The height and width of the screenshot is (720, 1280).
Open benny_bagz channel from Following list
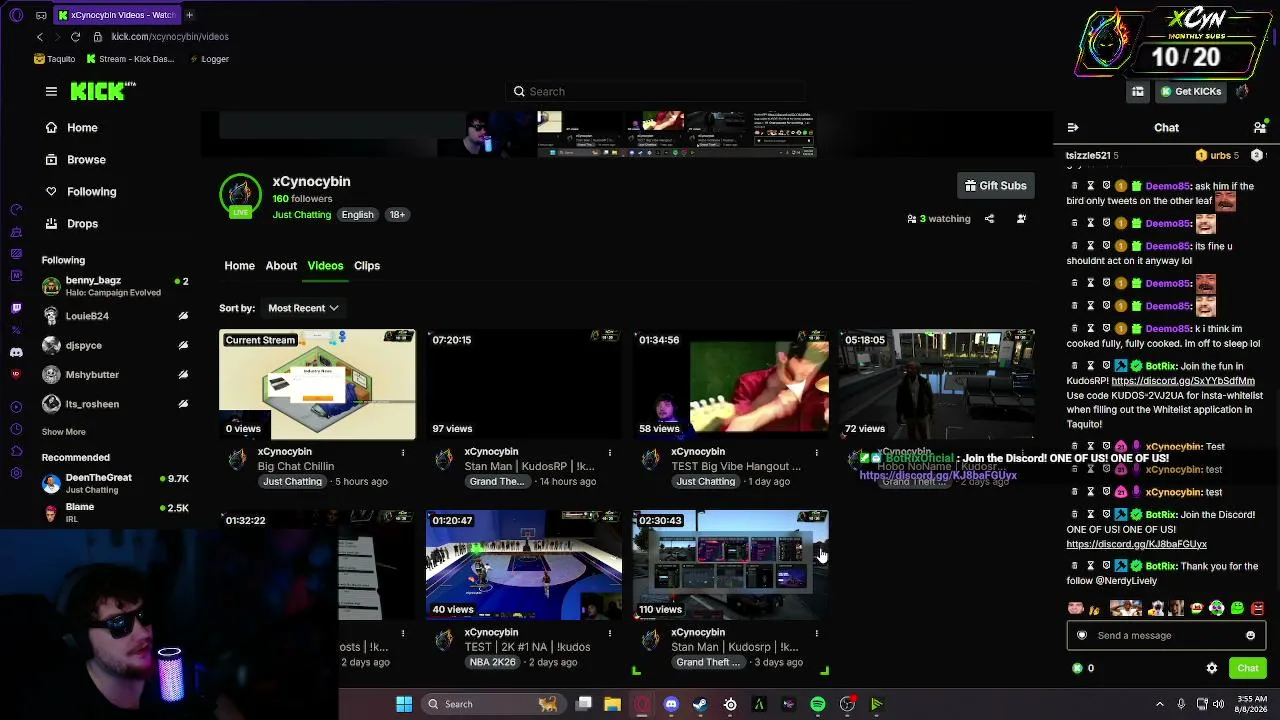click(x=115, y=286)
